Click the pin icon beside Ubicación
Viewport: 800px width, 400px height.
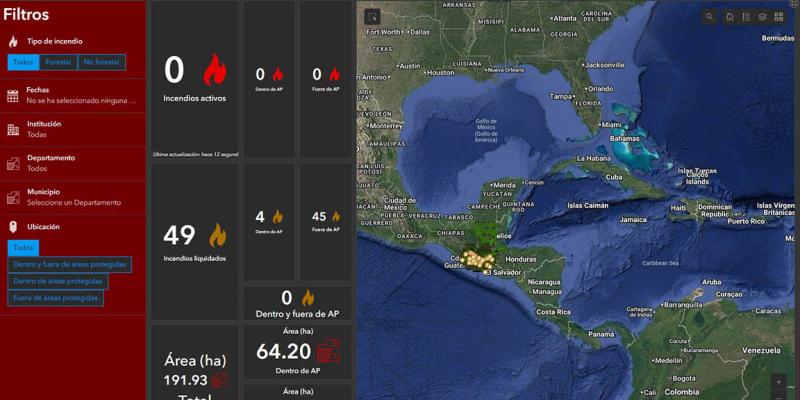pos(13,227)
